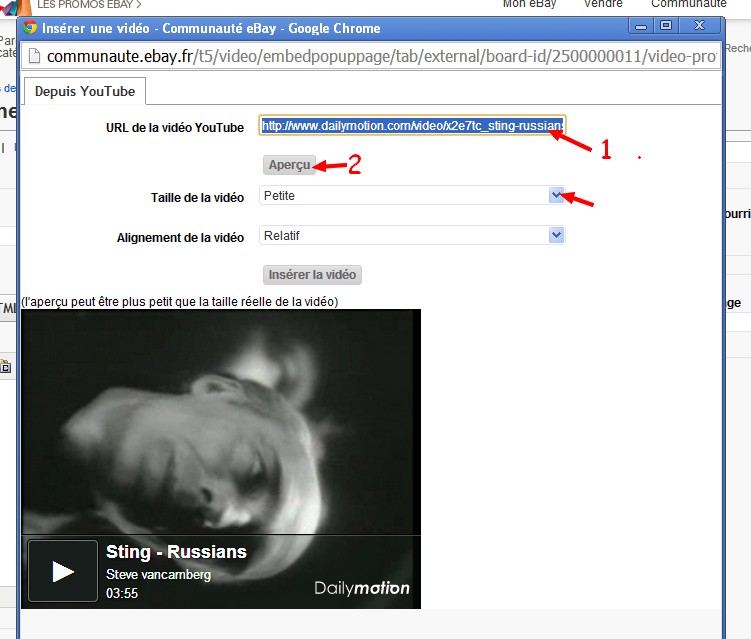The image size is (751, 639).
Task: Click the Sting - Russians video title
Action: point(176,552)
